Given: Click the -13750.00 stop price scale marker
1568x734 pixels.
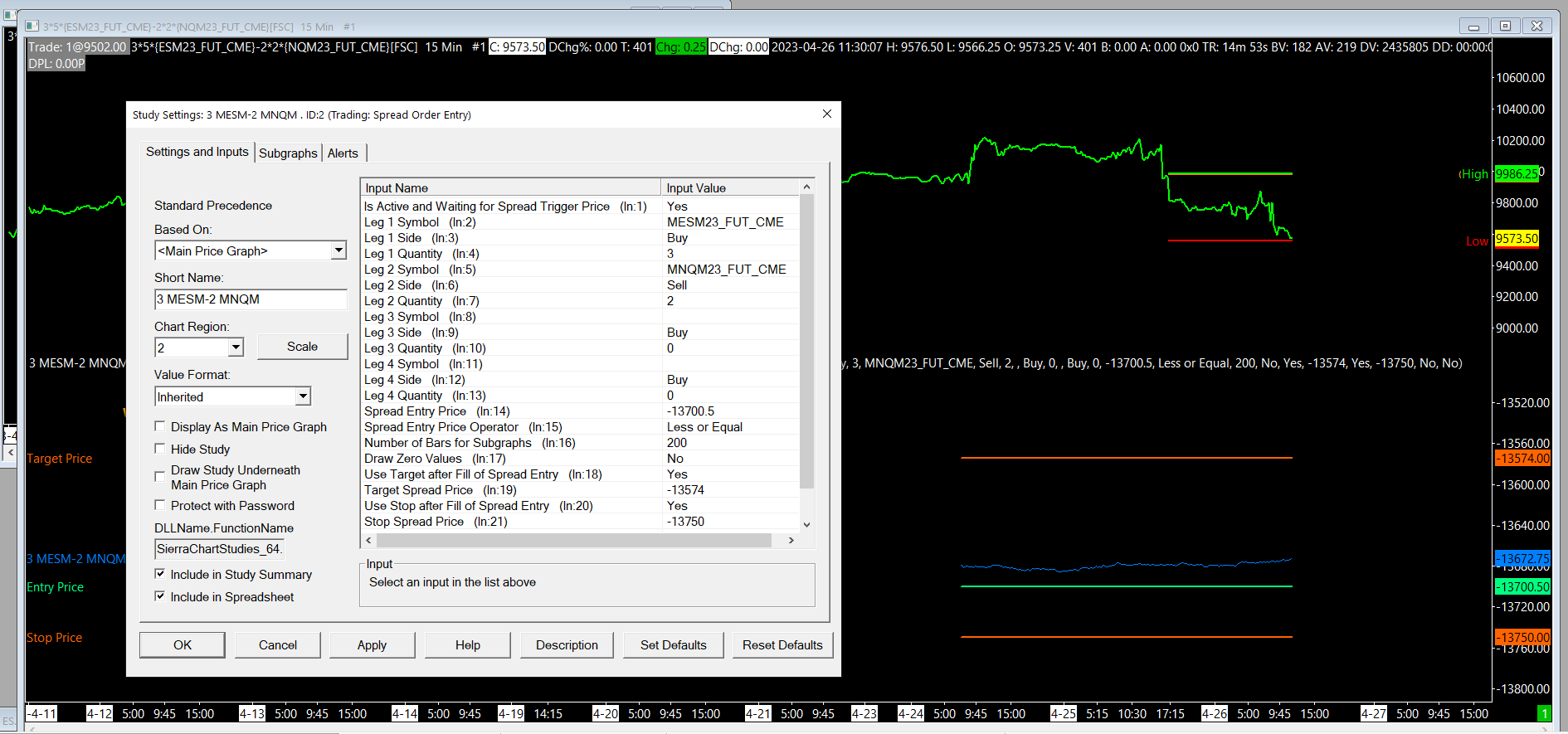Looking at the screenshot, I should click(1522, 637).
